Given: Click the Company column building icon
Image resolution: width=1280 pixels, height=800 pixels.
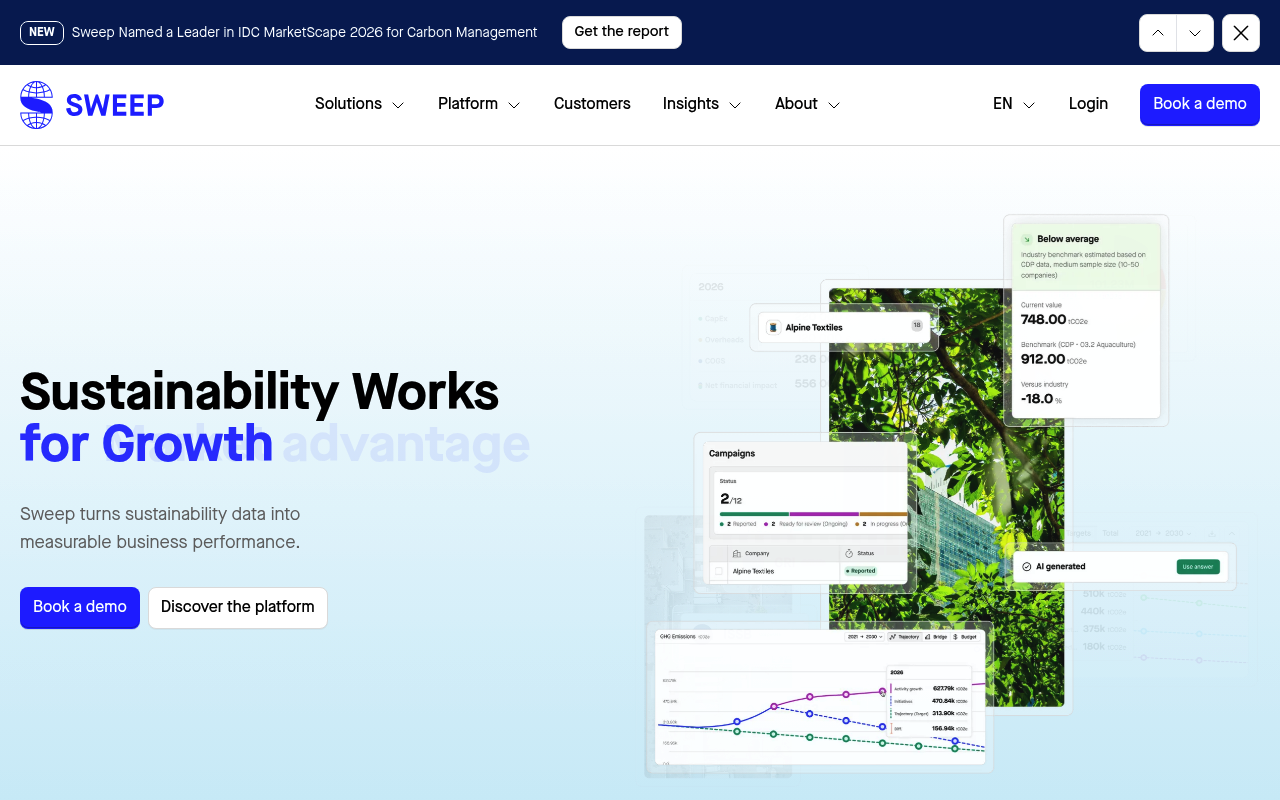Looking at the screenshot, I should coord(736,554).
